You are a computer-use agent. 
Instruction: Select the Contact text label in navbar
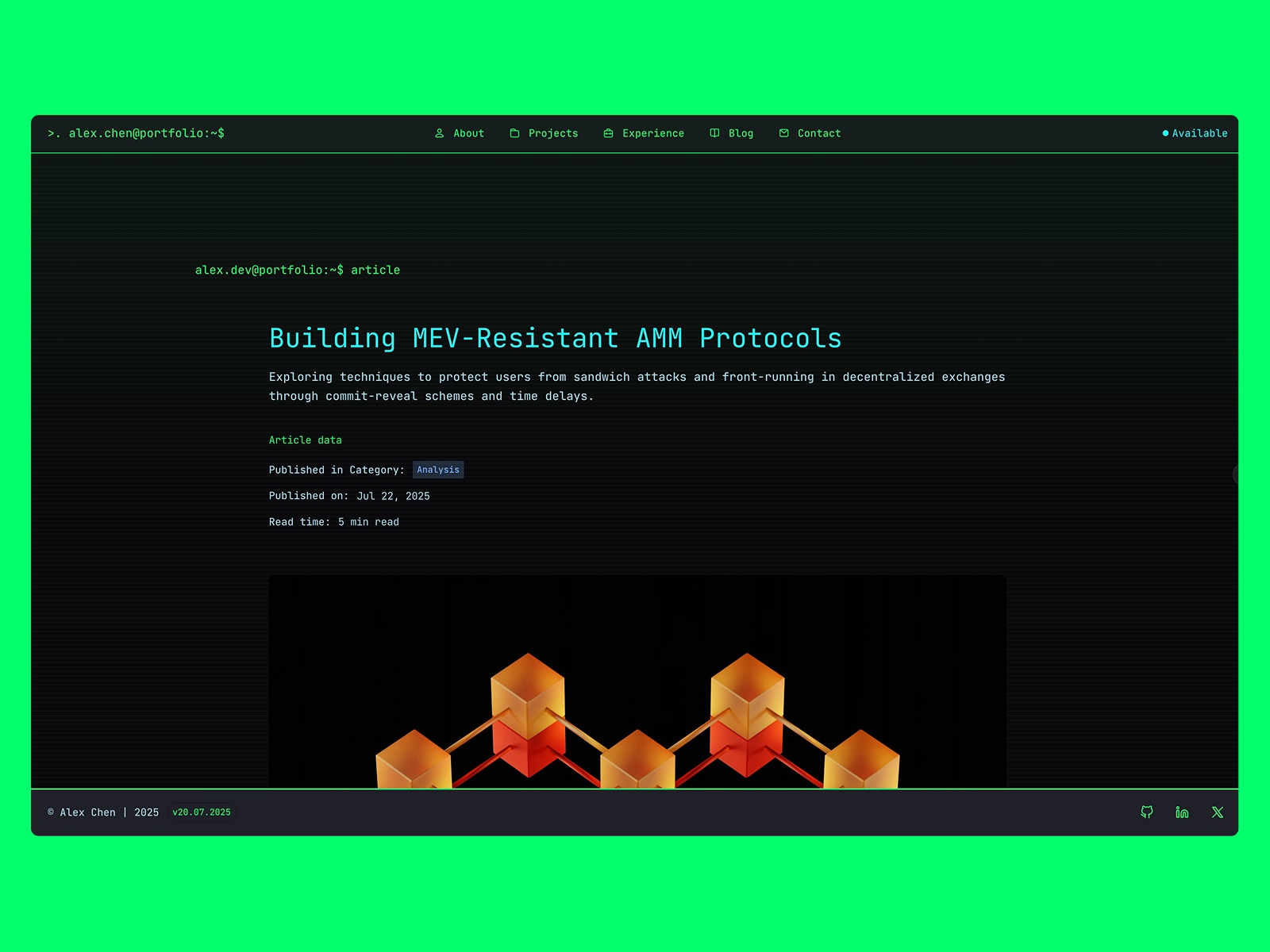point(818,133)
